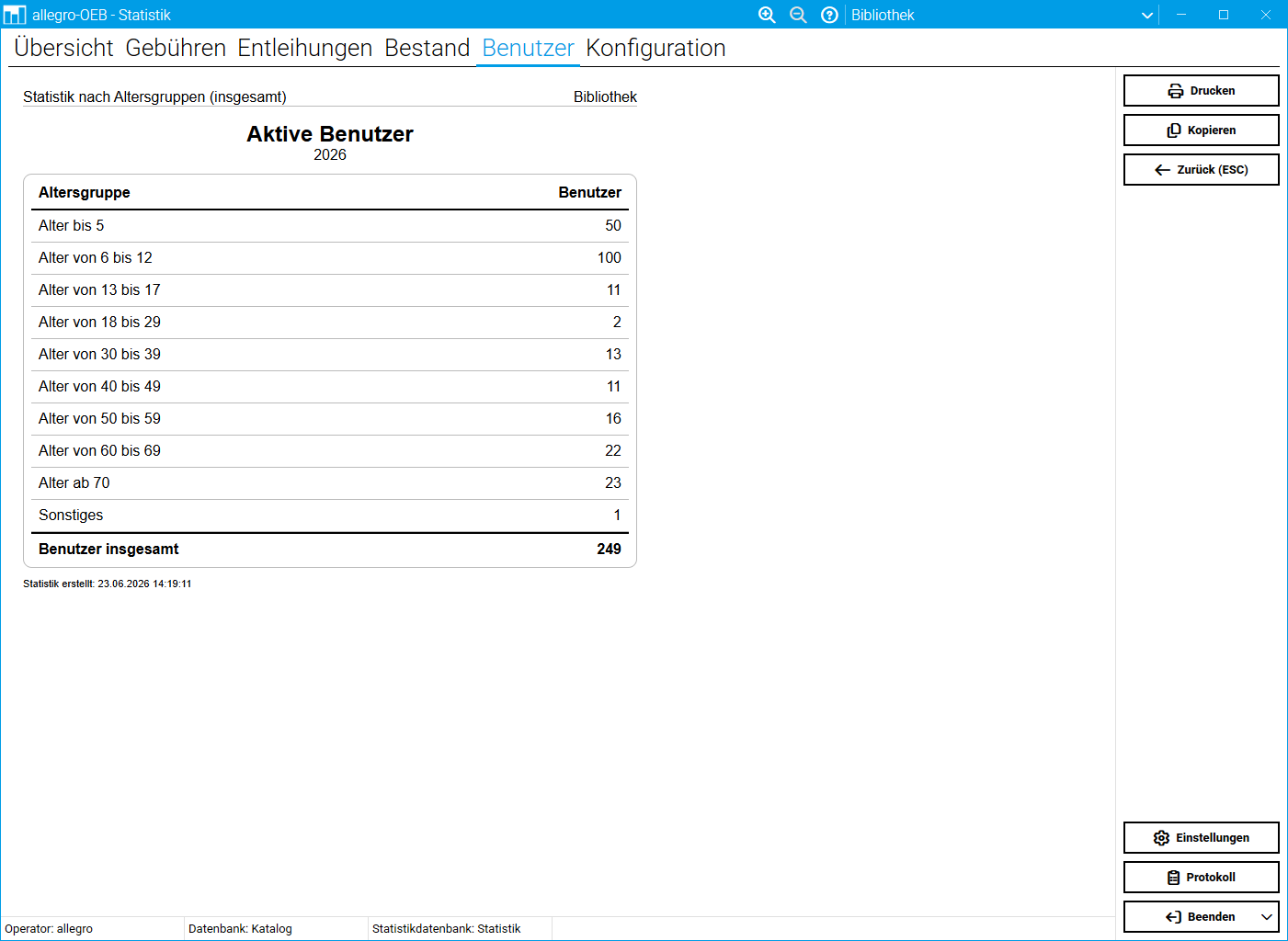Click 'Operator: allegro' in status bar

tap(49, 929)
